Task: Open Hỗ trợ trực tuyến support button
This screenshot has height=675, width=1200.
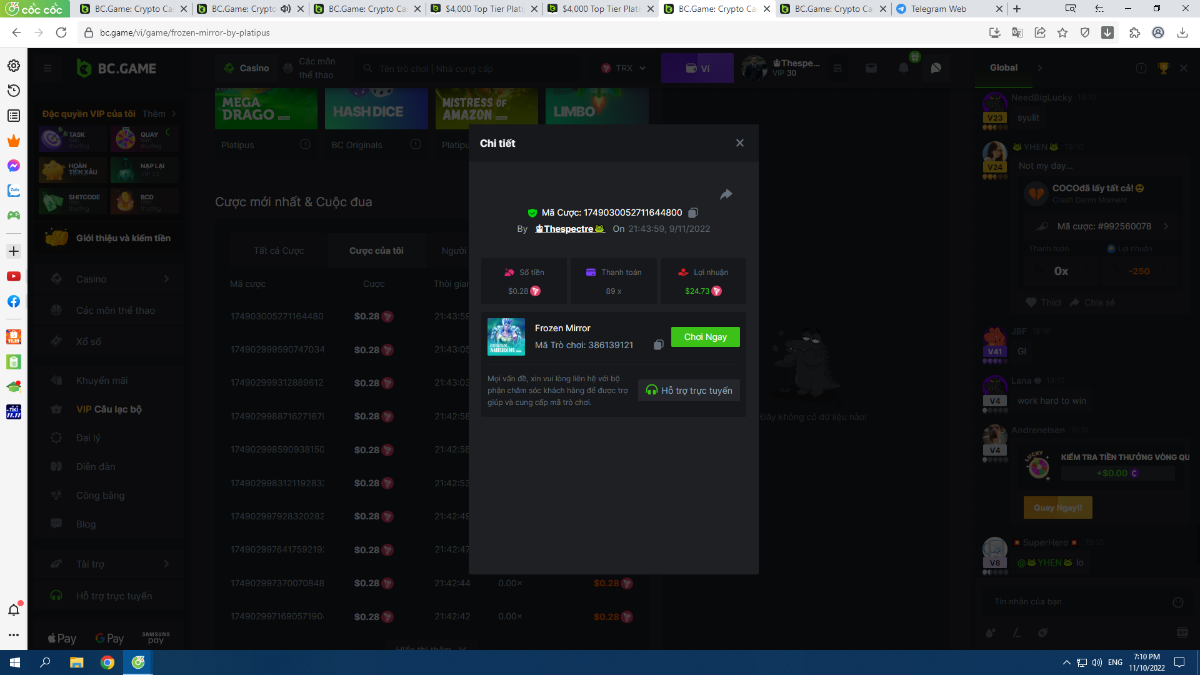Action: tap(689, 390)
